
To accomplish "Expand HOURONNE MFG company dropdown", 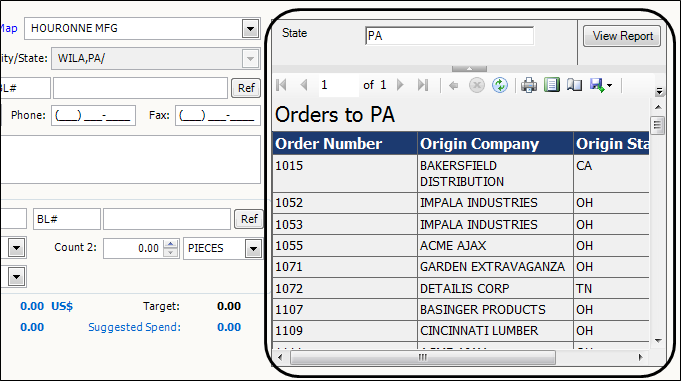I will tap(250, 29).
